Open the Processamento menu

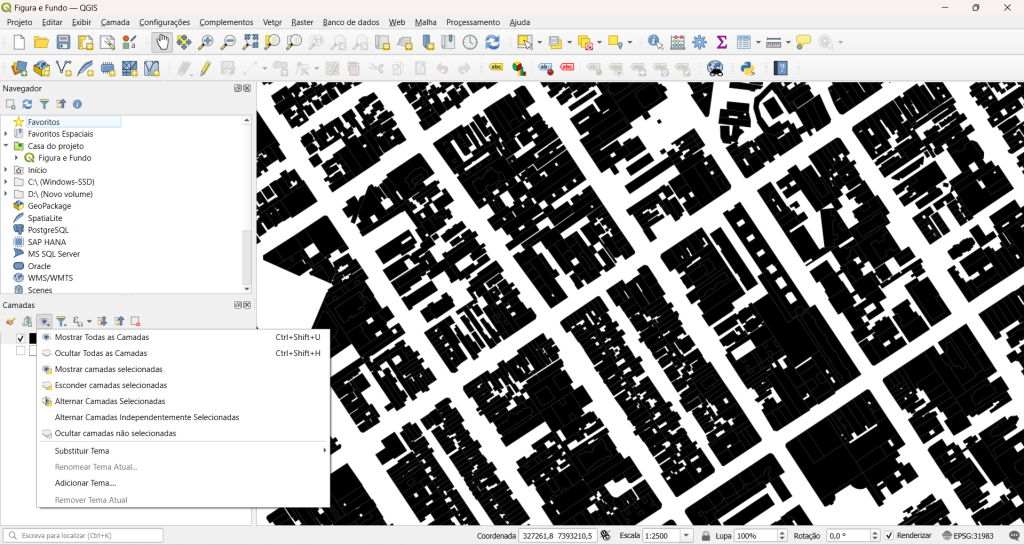click(473, 22)
